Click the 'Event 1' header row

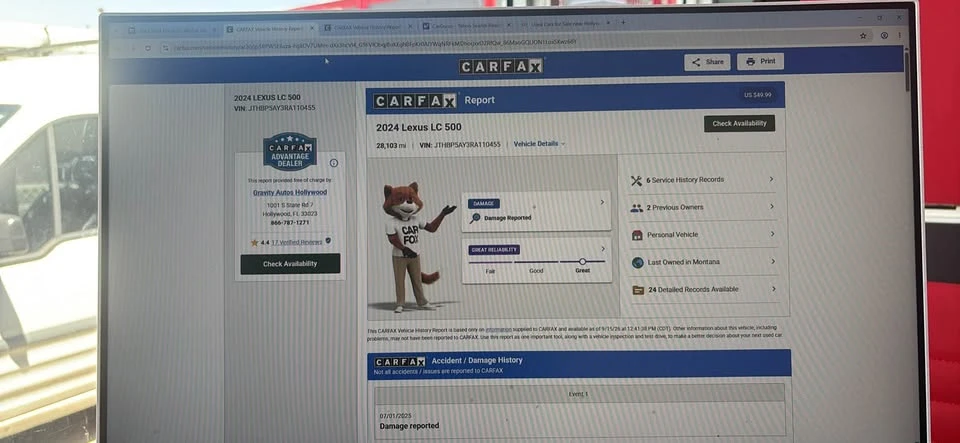tap(579, 393)
